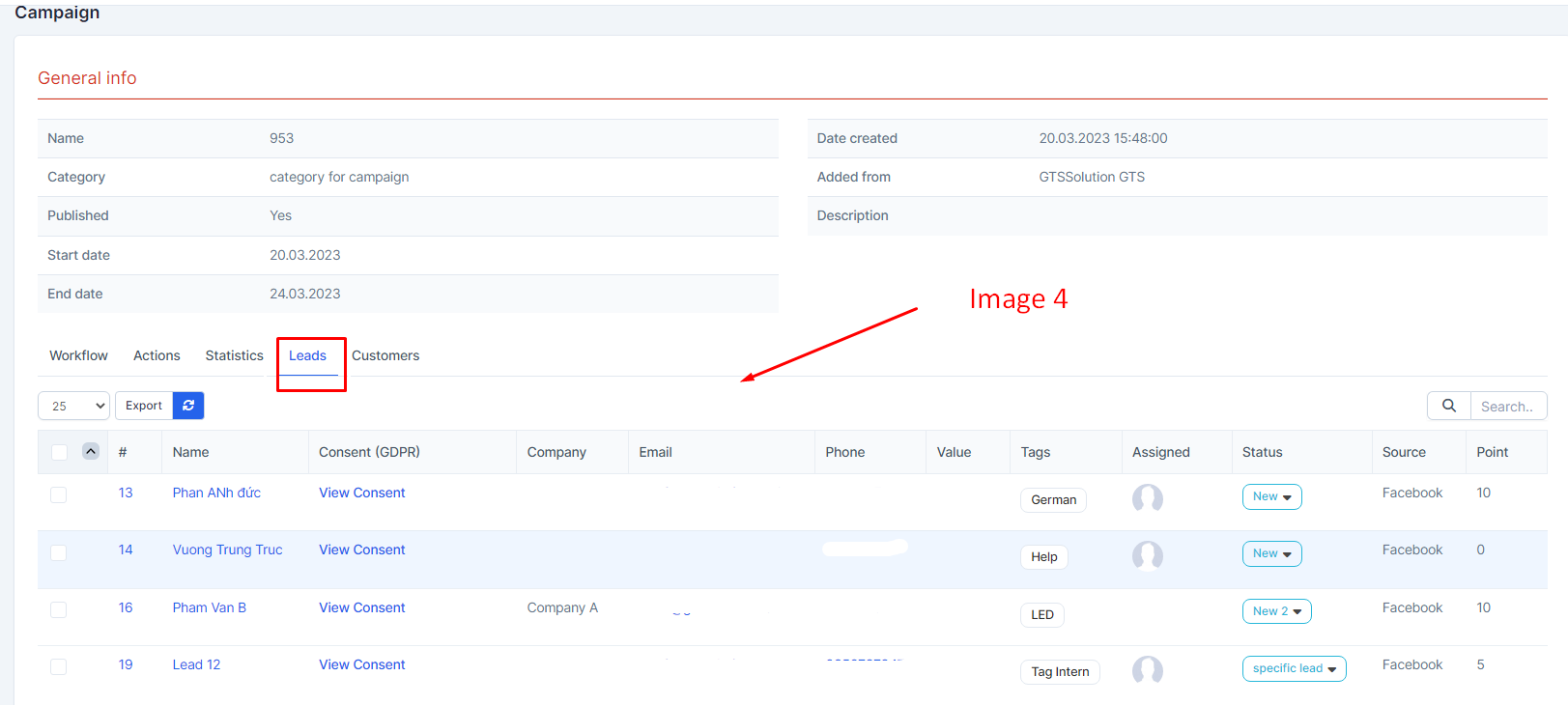
Task: Switch to the Statistics tab
Action: pyautogui.click(x=234, y=355)
